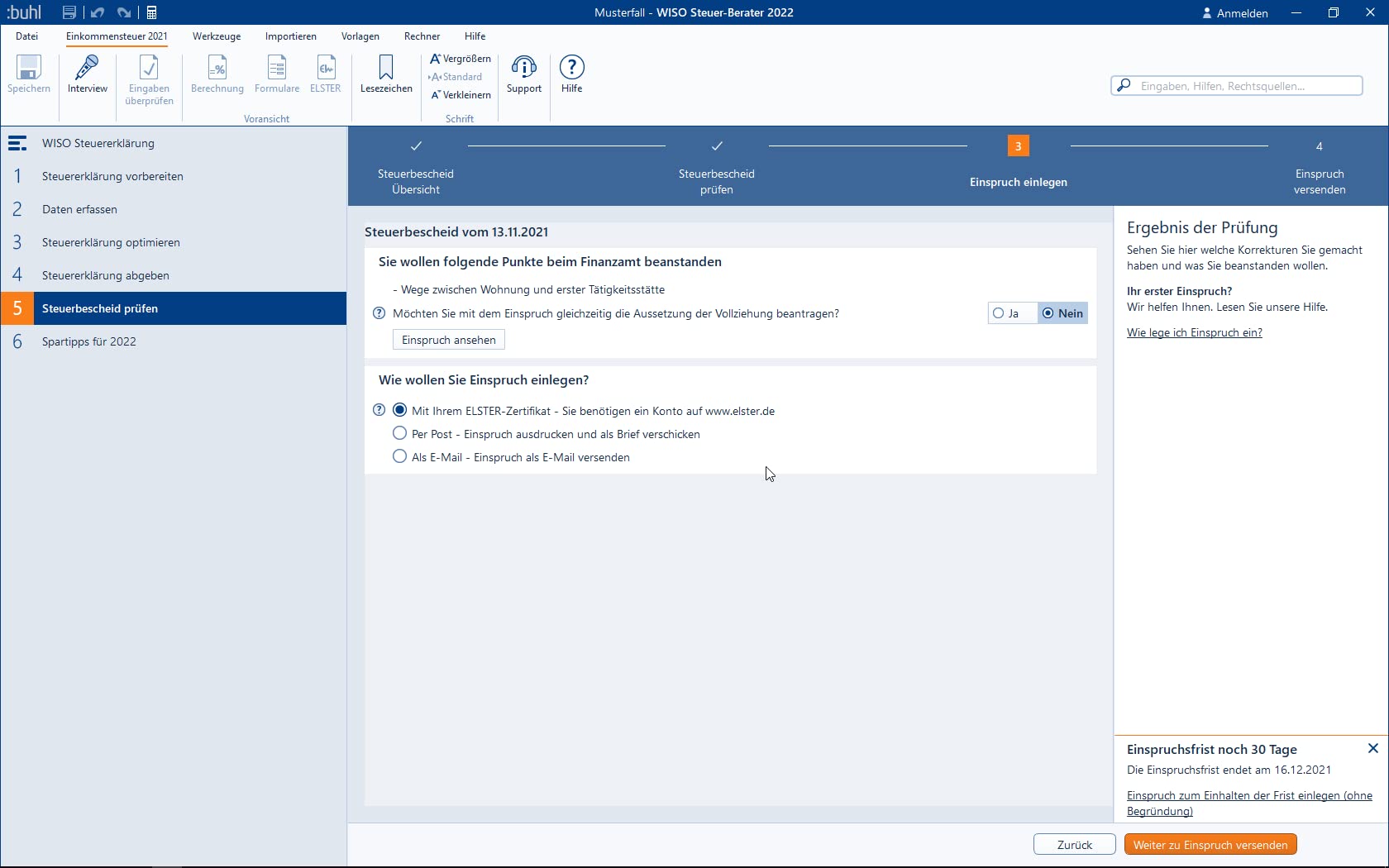Open the Werkzeuge menu
Image resolution: width=1389 pixels, height=868 pixels.
tap(217, 36)
